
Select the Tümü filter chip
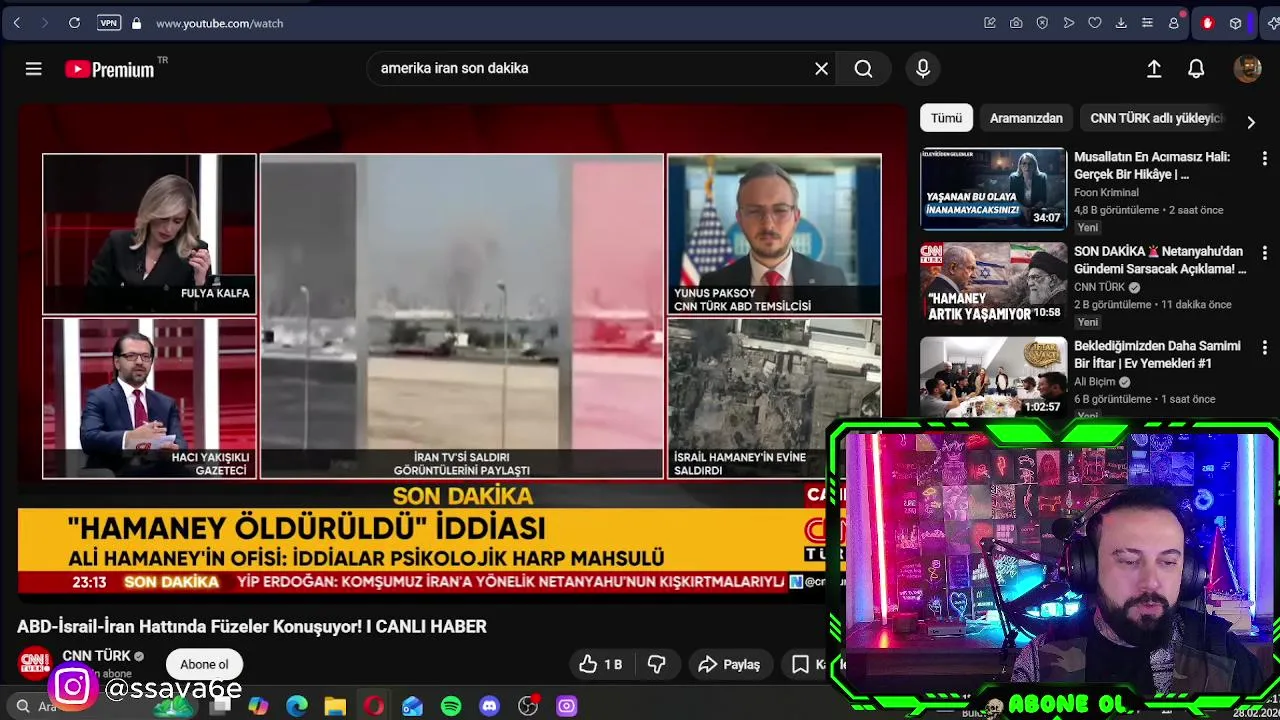tap(946, 118)
